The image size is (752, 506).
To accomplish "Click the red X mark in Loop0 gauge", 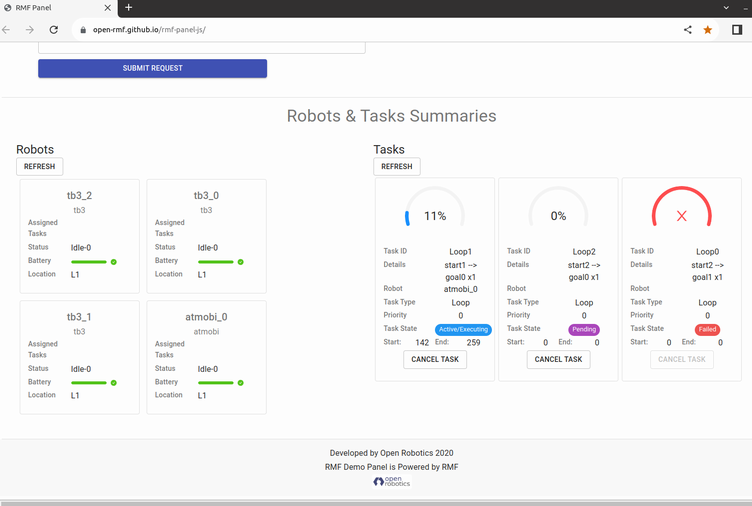I will coord(682,216).
